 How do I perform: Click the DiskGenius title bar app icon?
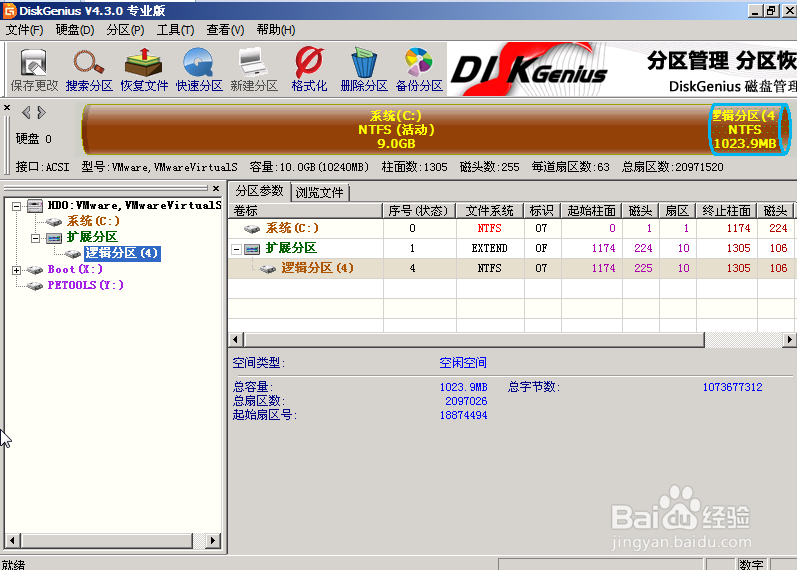point(9,10)
